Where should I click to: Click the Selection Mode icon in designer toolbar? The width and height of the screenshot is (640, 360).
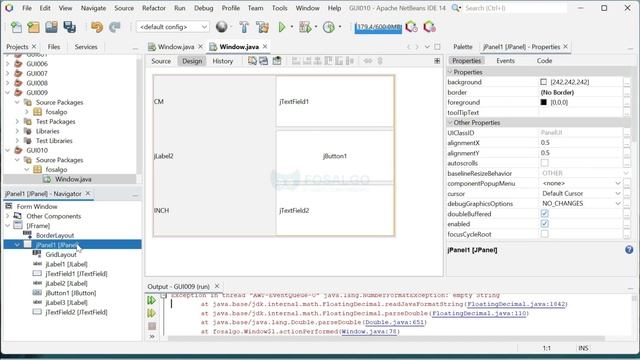point(252,61)
